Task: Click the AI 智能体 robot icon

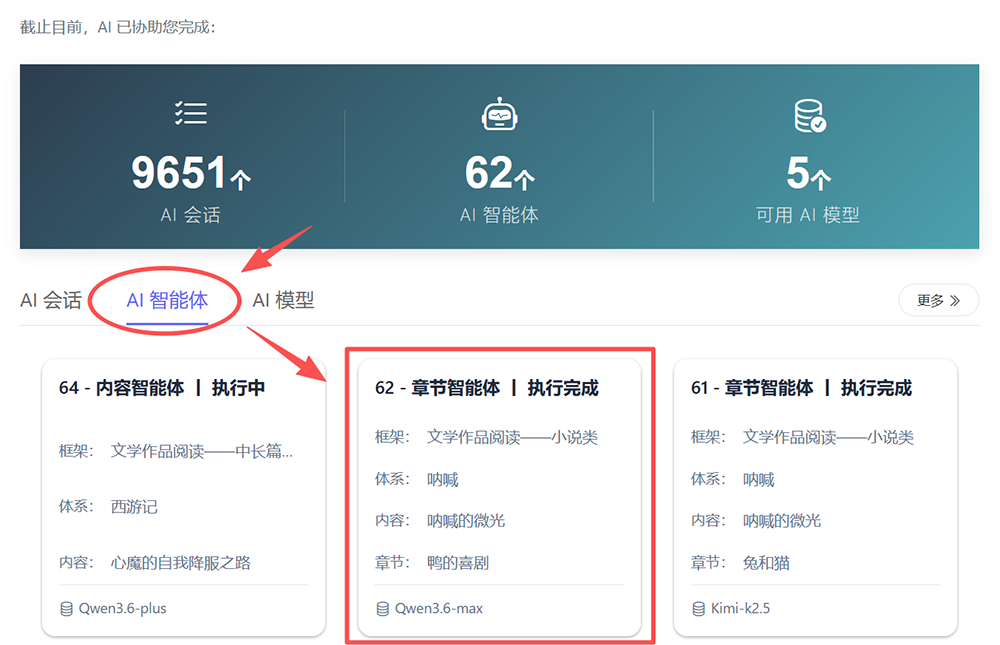Action: click(x=499, y=114)
